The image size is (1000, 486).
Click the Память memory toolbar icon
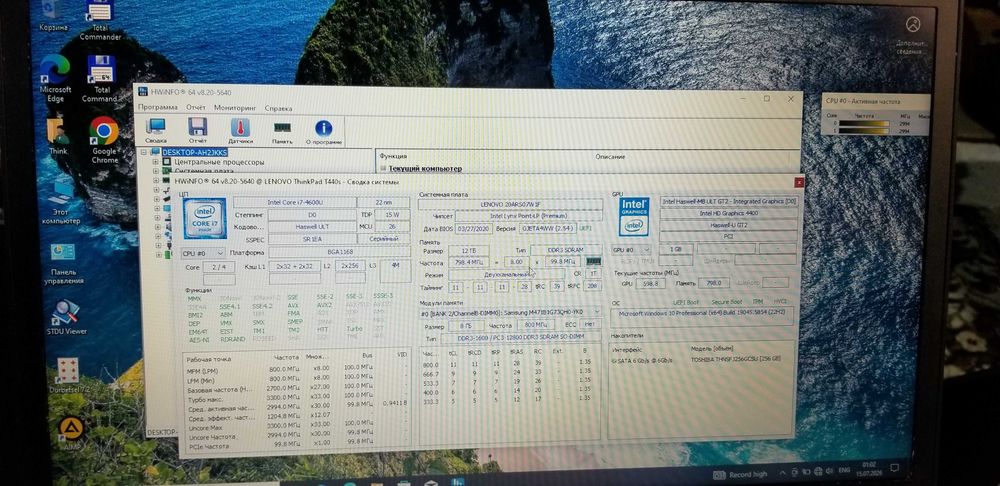click(283, 131)
